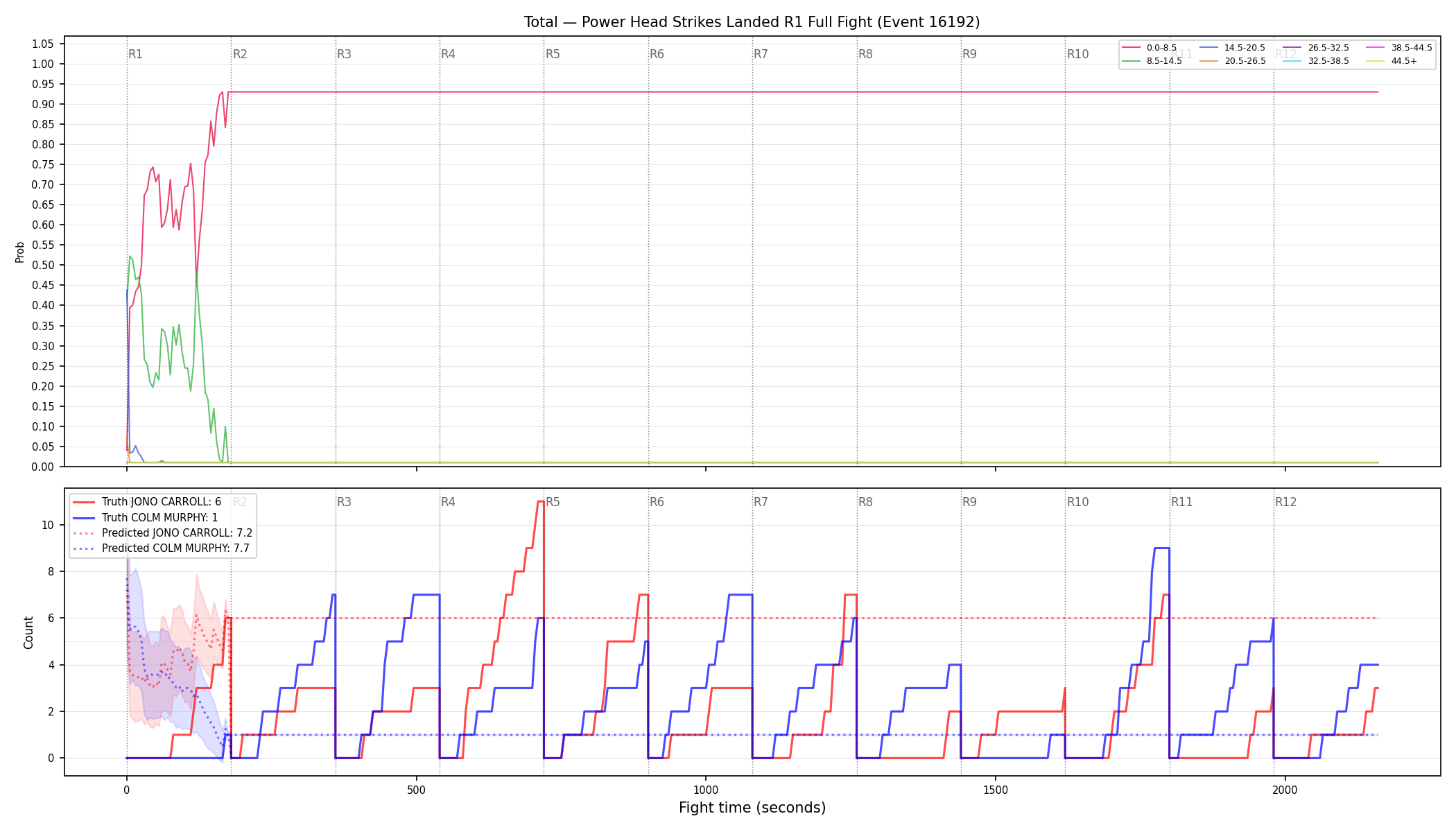Click the R5 round marker in count chart
Image resolution: width=1456 pixels, height=832 pixels.
point(553,502)
